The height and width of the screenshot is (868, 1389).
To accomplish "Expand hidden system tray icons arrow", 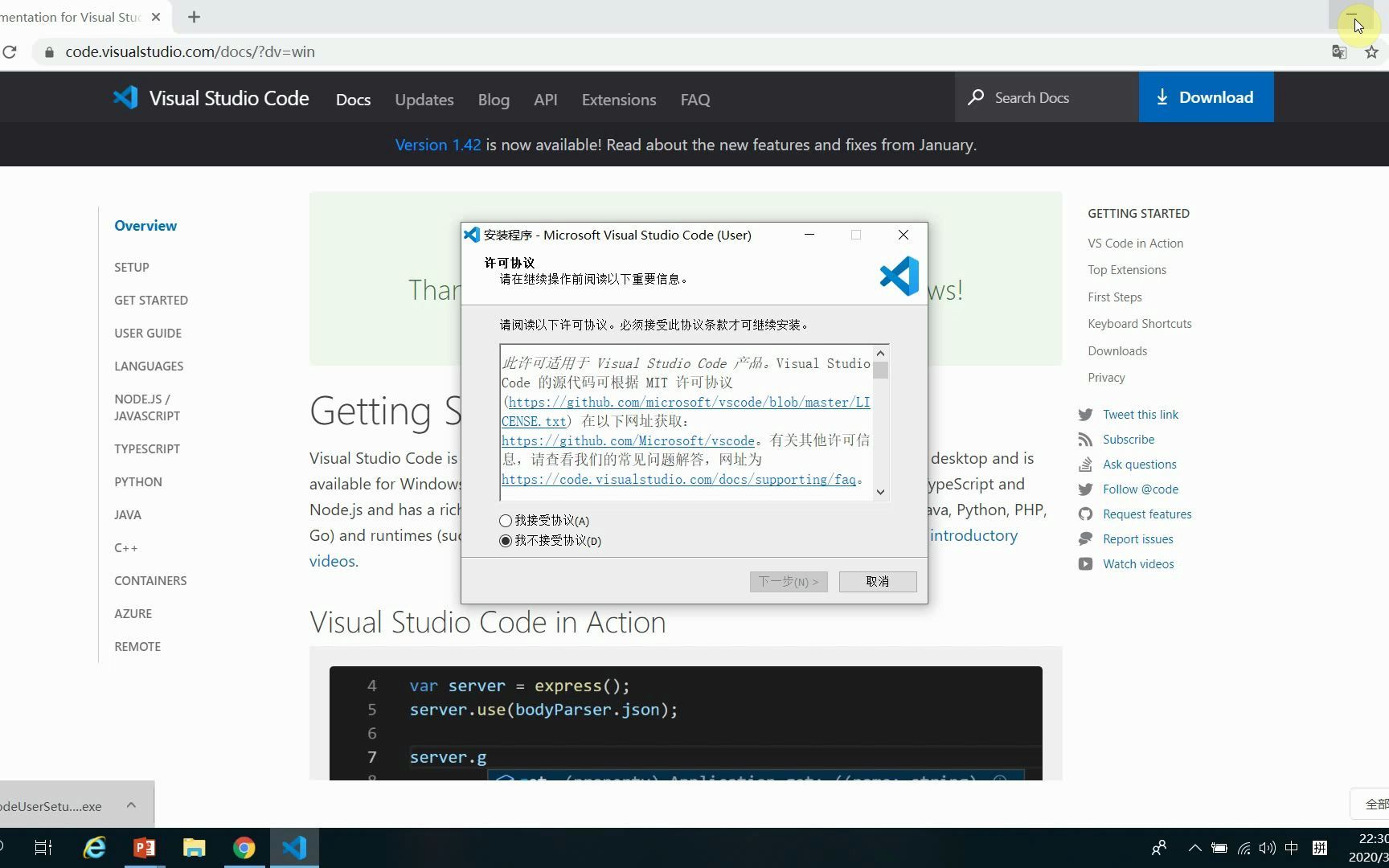I will (1195, 847).
